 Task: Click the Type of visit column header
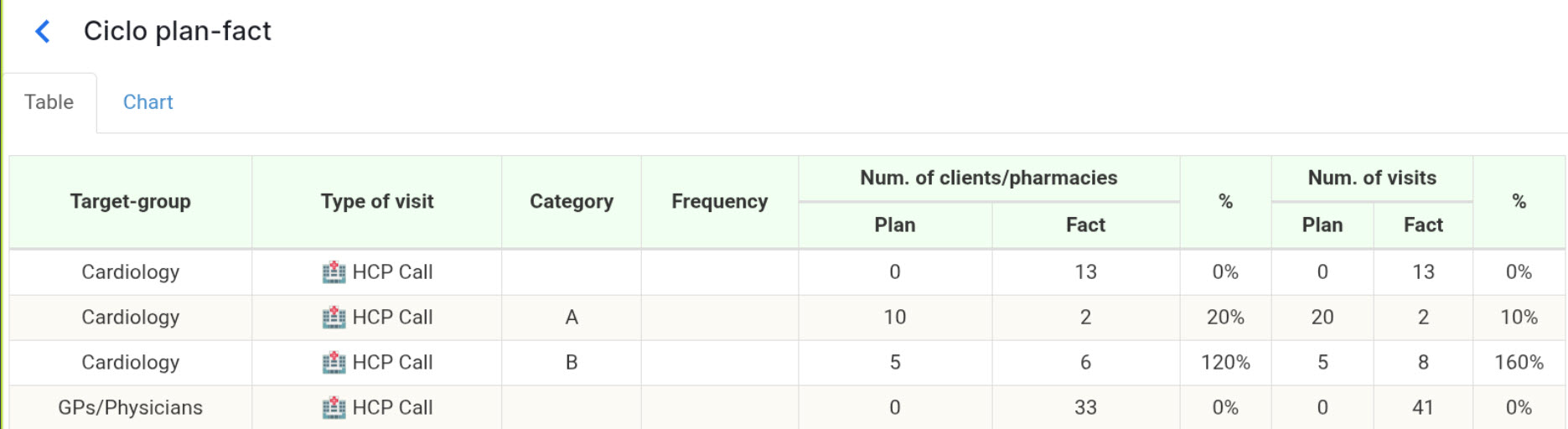point(377,202)
